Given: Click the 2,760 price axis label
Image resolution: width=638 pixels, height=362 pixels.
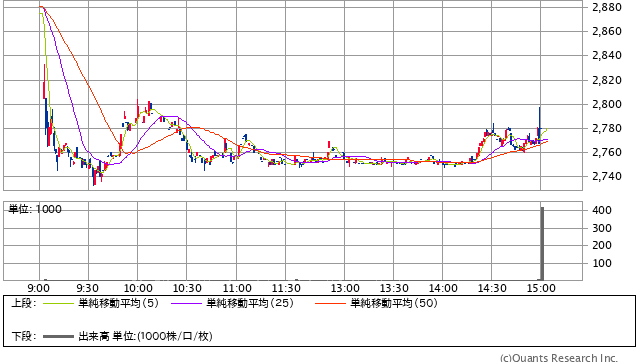Looking at the screenshot, I should [607, 153].
